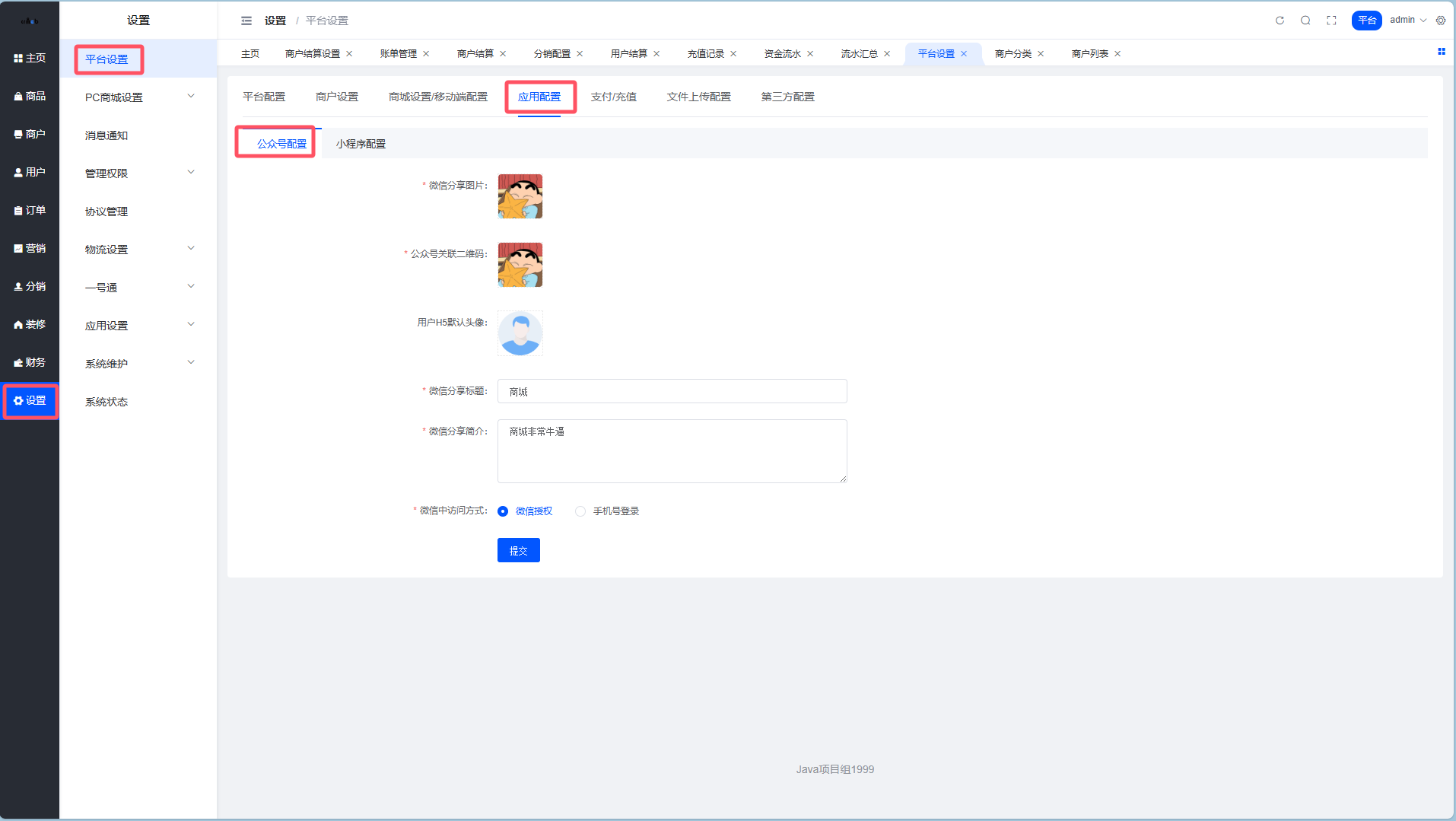
Task: Click the 微信分享标题 input field
Action: [x=672, y=391]
